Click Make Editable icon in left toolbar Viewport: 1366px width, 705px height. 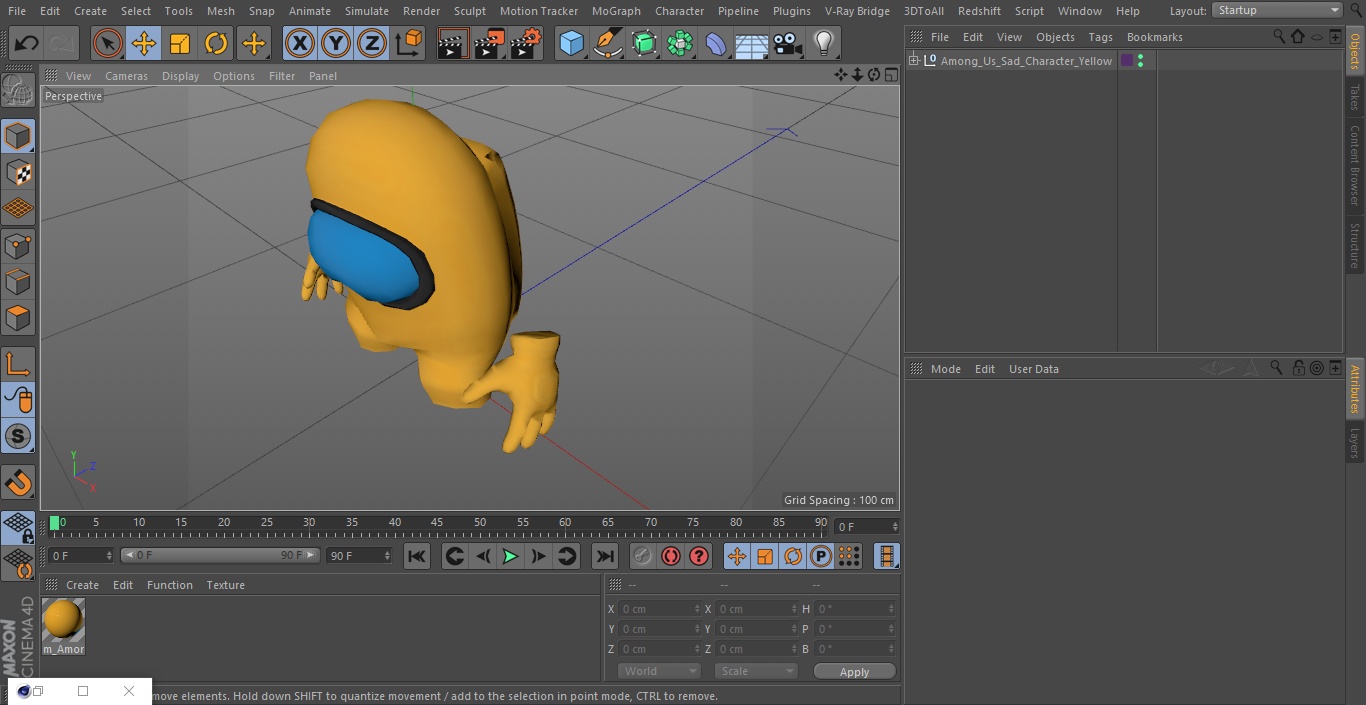point(18,91)
